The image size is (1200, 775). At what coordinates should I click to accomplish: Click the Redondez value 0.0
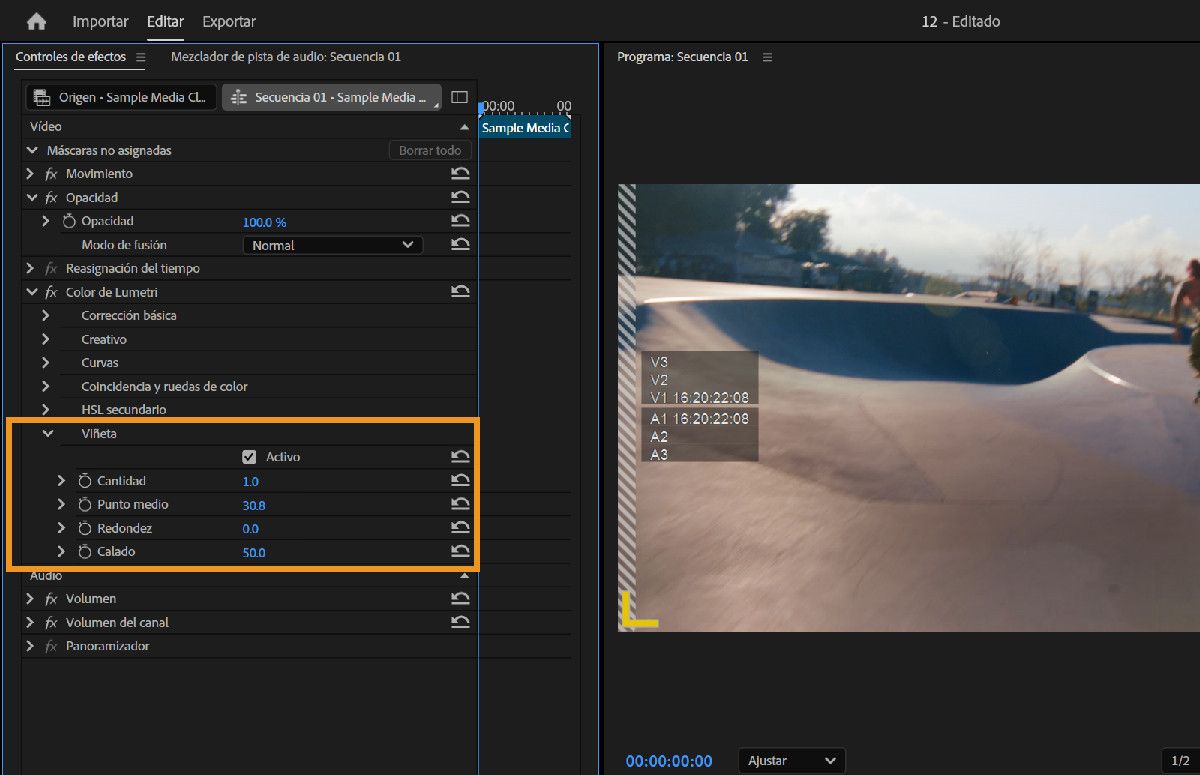250,528
